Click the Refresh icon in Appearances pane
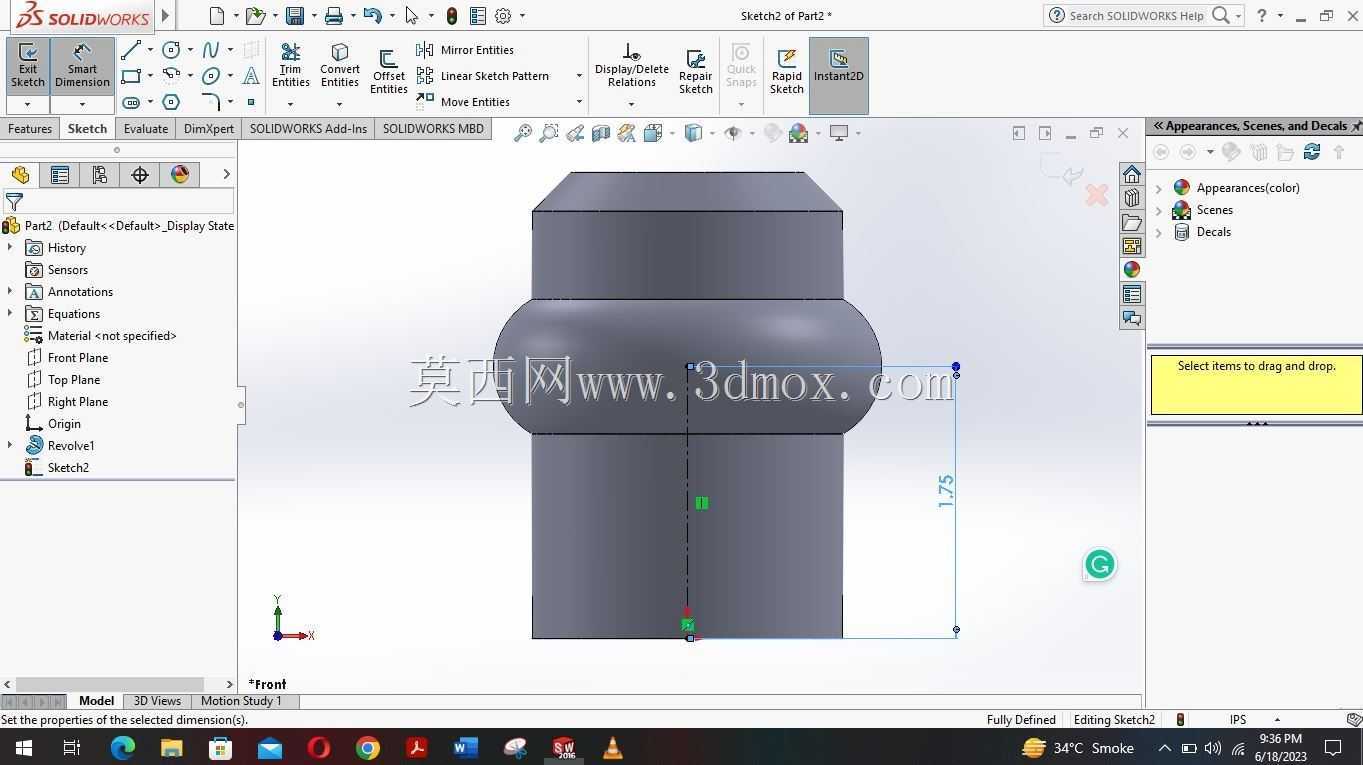This screenshot has width=1363, height=765. tap(1312, 152)
